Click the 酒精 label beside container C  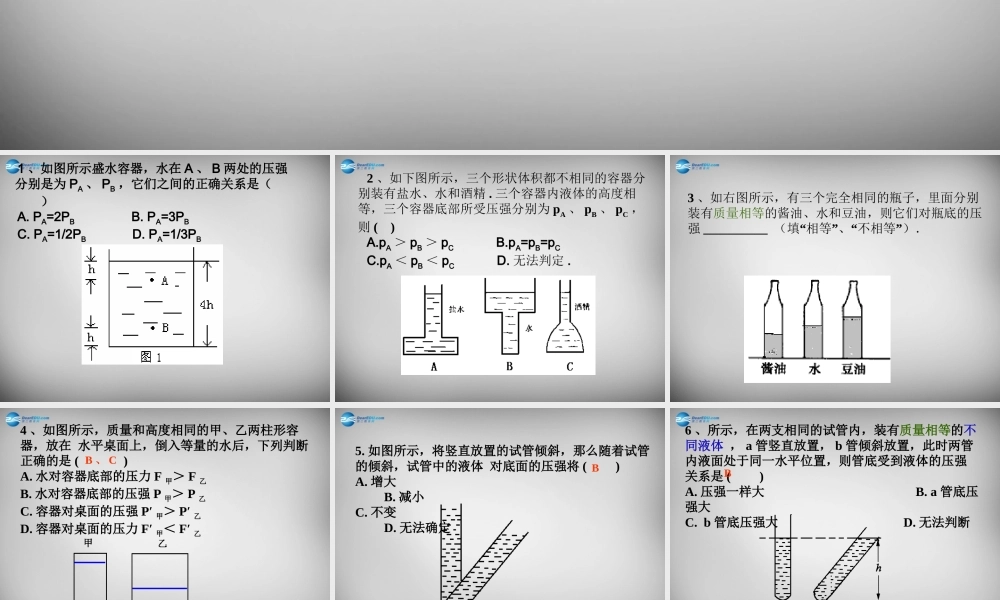[x=582, y=307]
